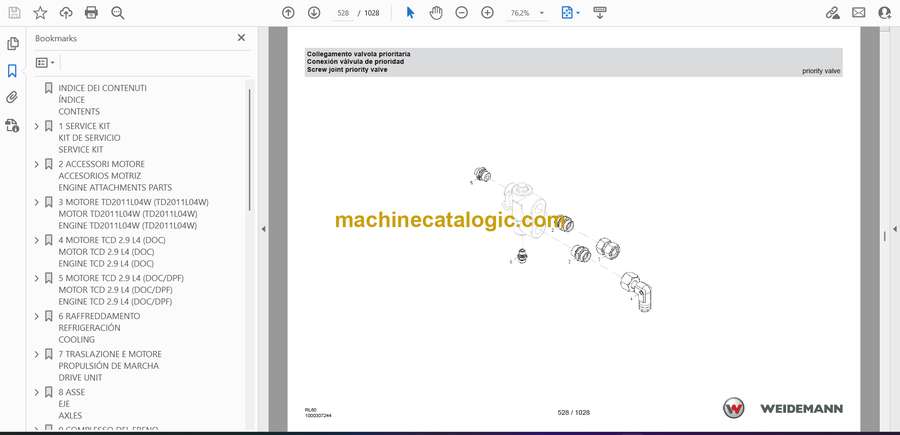Go to next page arrow

click(314, 13)
